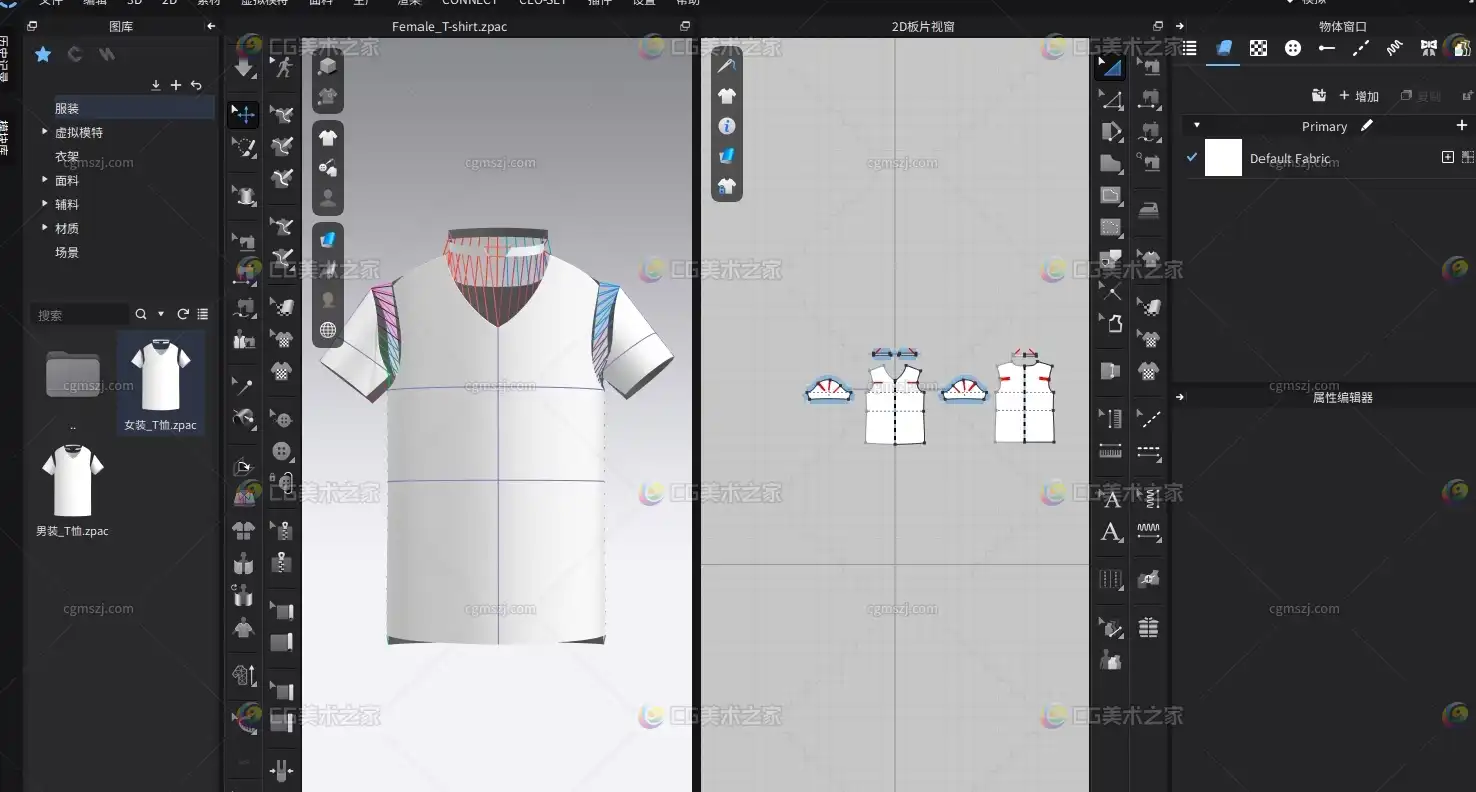Viewport: 1476px width, 792px height.
Task: Click the blue star favorites icon
Action: coord(43,54)
